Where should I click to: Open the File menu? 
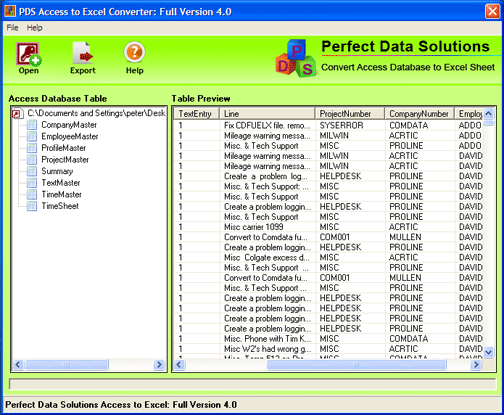[x=12, y=28]
